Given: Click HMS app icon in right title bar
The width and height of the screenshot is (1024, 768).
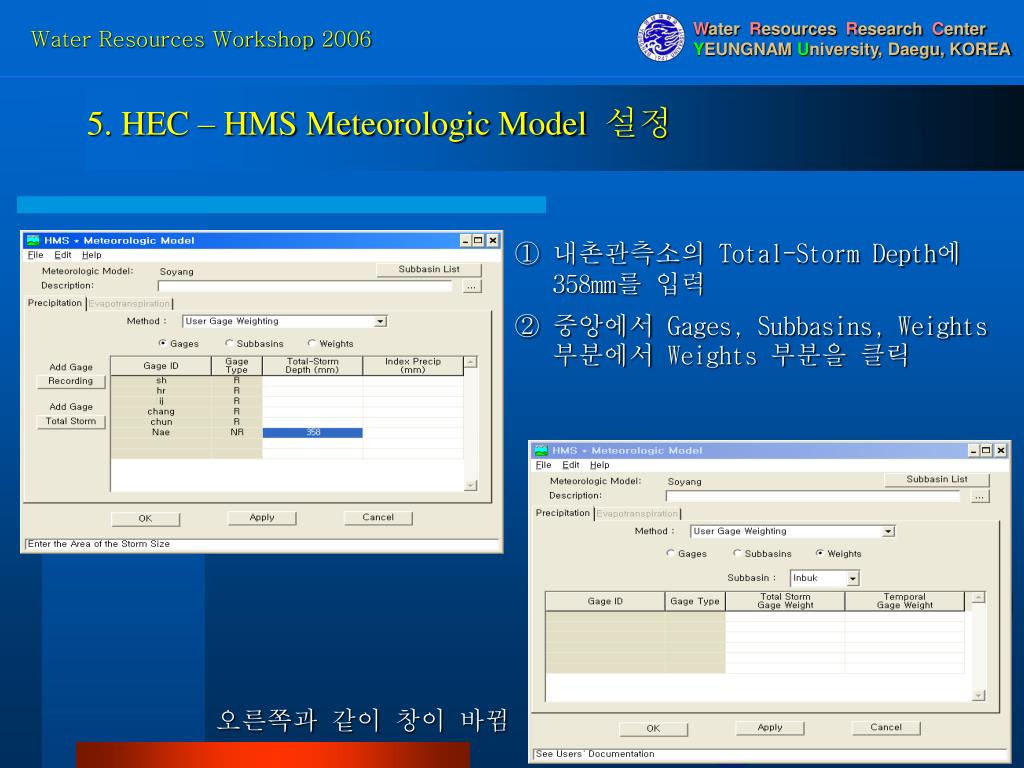Looking at the screenshot, I should click(x=541, y=451).
